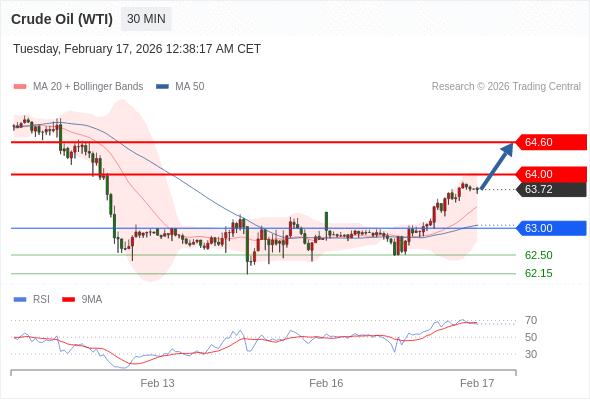The width and height of the screenshot is (590, 400).
Task: Click the RSI 30 axis value
Action: [531, 354]
